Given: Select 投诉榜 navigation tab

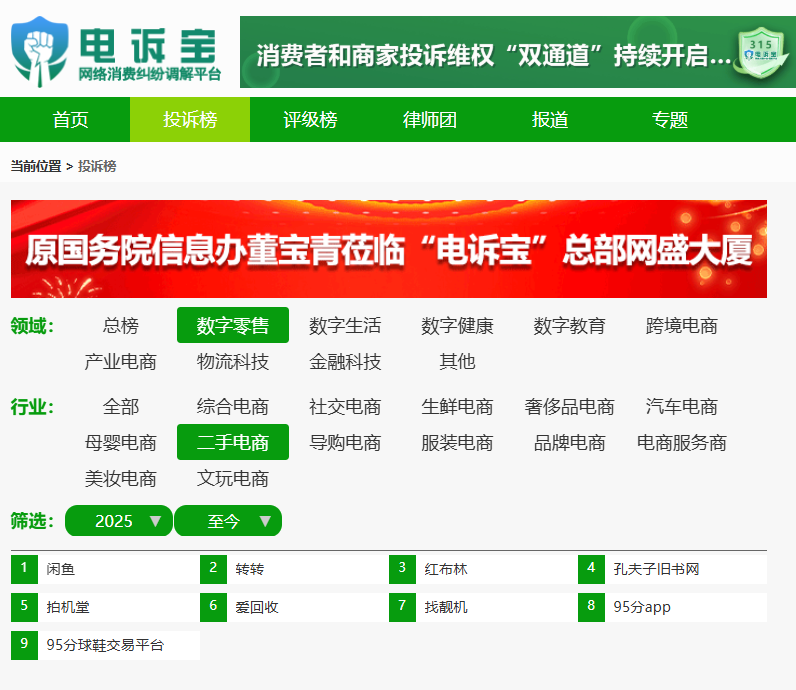Looking at the screenshot, I should pyautogui.click(x=190, y=120).
